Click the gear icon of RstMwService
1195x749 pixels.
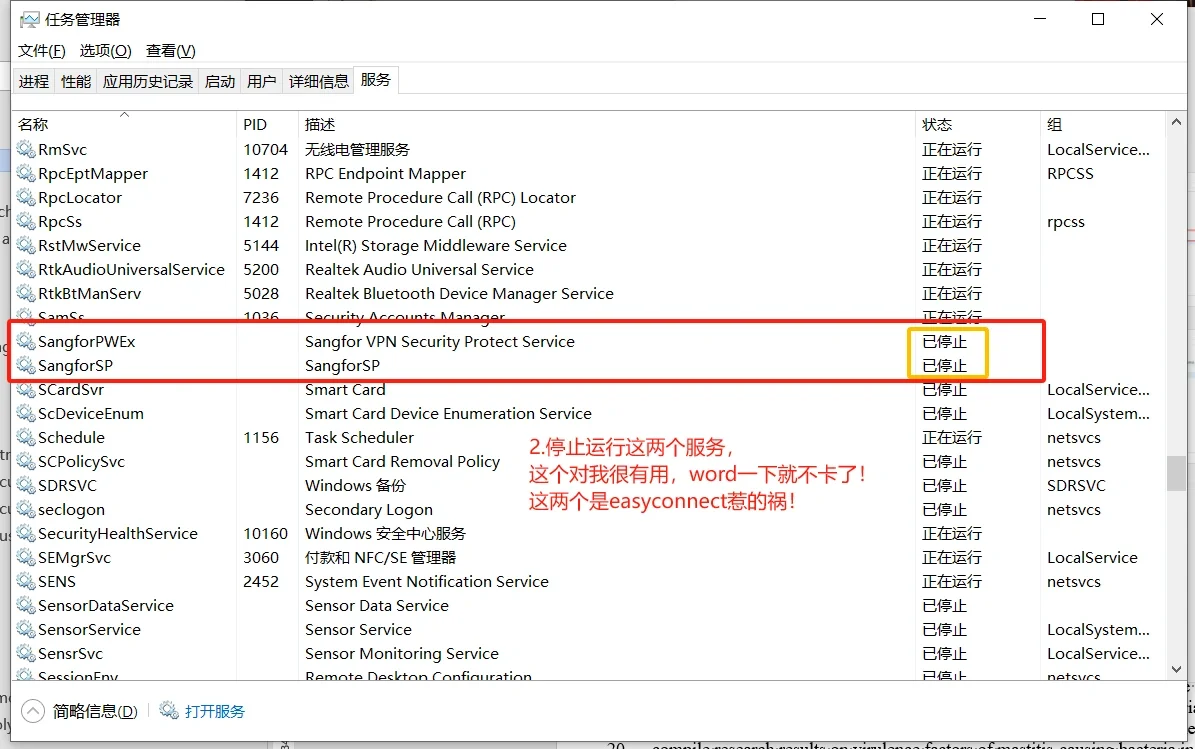coord(26,245)
